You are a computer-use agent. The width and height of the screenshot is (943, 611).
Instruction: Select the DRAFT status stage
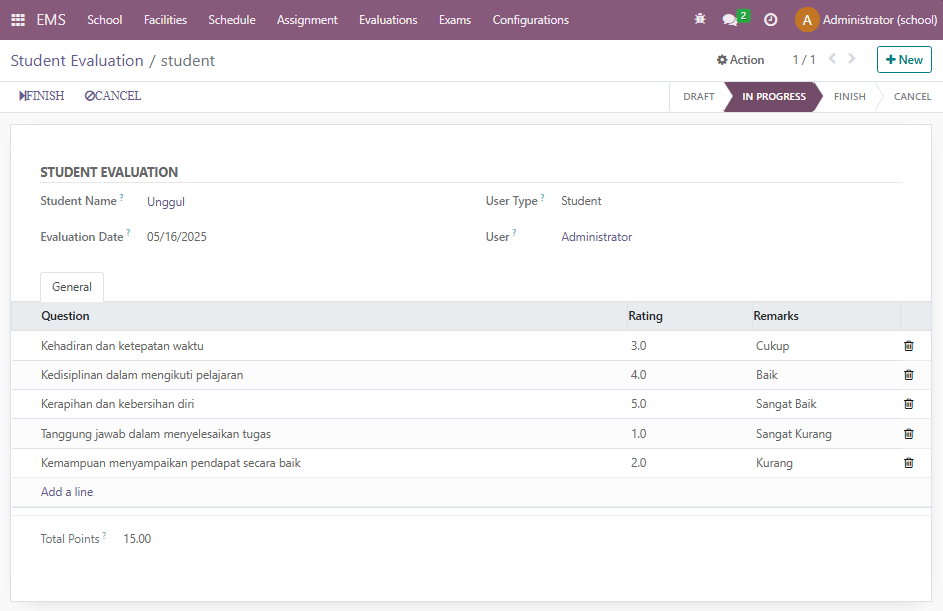click(x=699, y=96)
